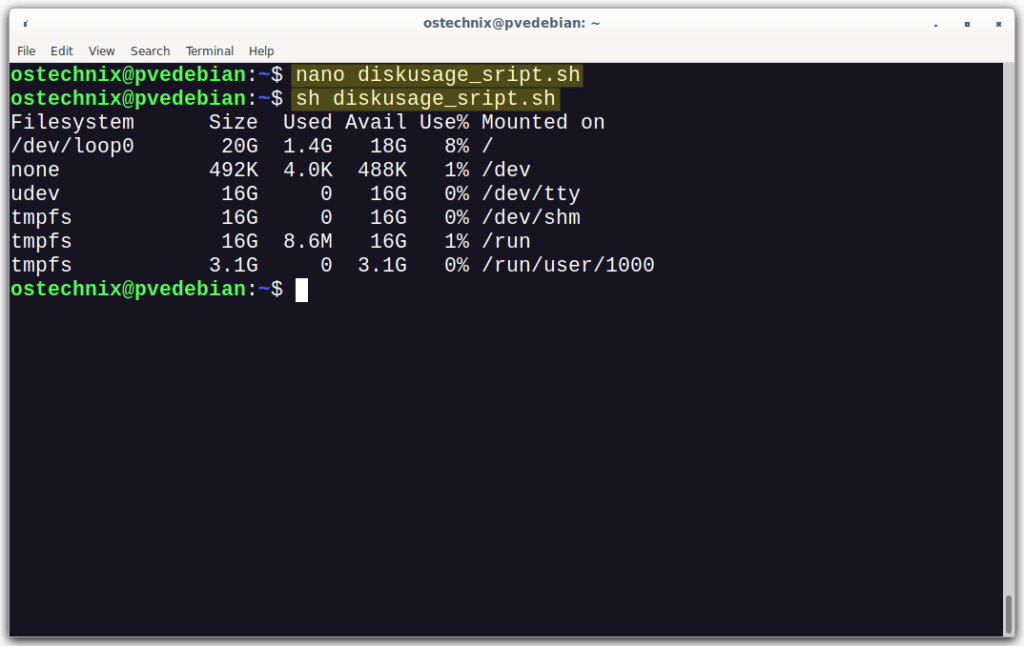Image resolution: width=1024 pixels, height=646 pixels.
Task: Click the ostechnix@pvedebian title bar text
Action: tap(511, 21)
